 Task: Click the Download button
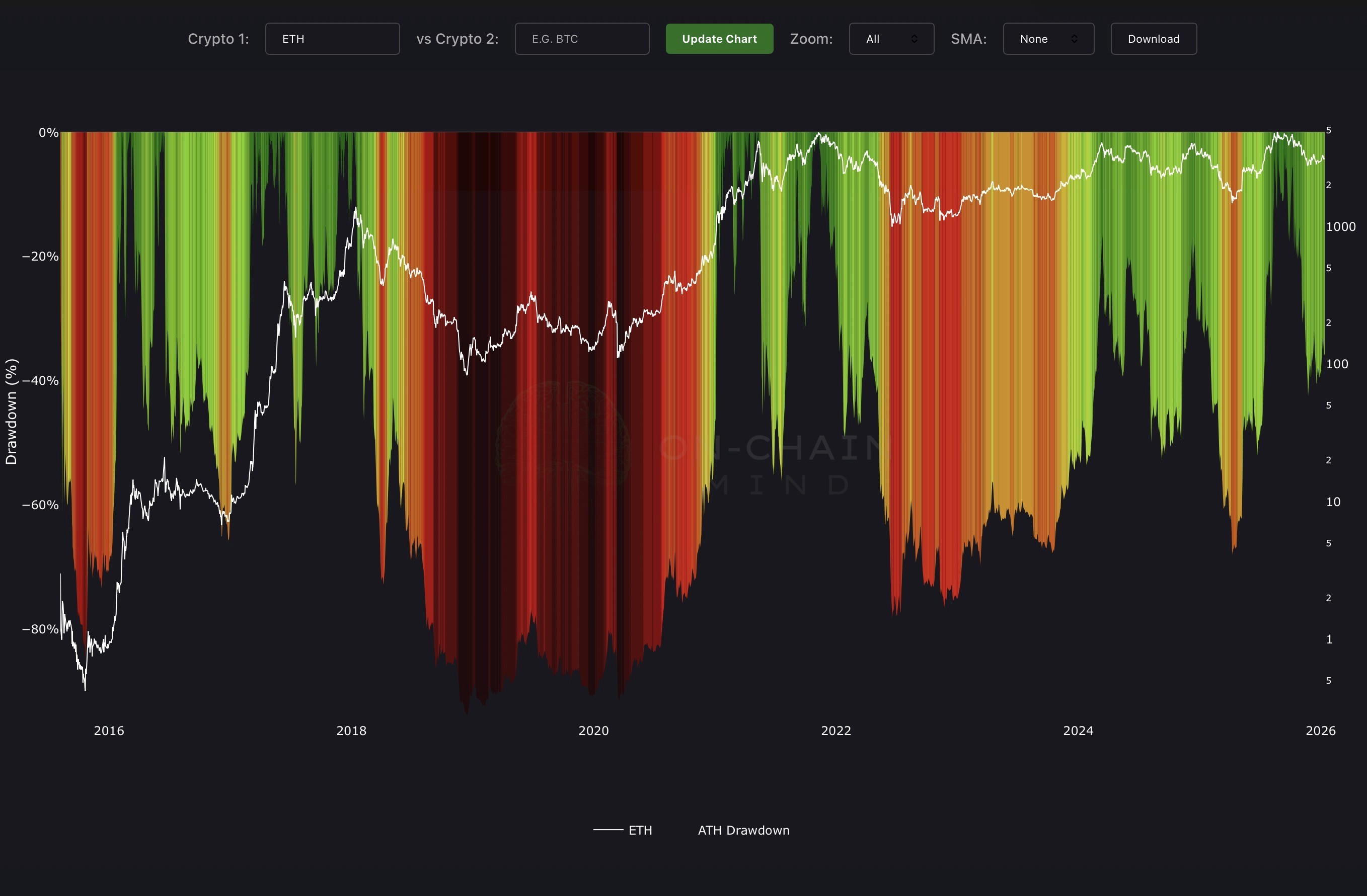coord(1153,39)
